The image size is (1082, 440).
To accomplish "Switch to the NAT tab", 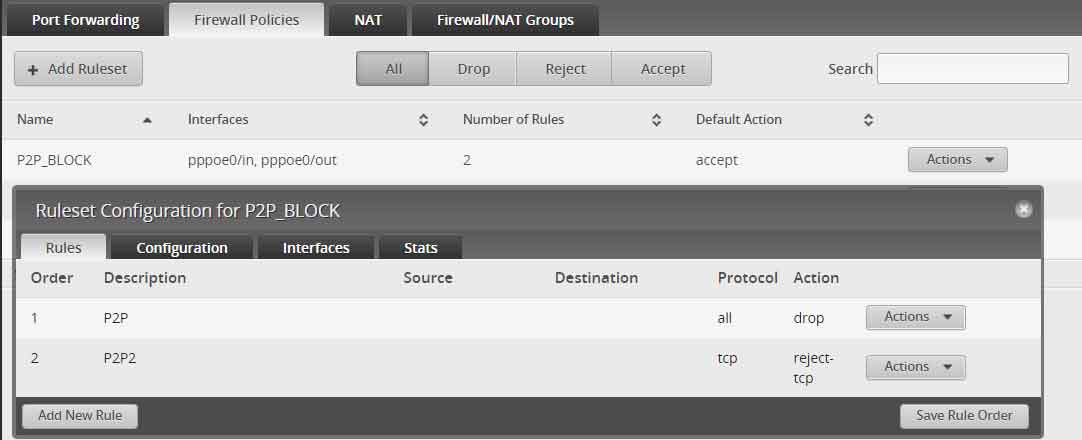I will (368, 20).
